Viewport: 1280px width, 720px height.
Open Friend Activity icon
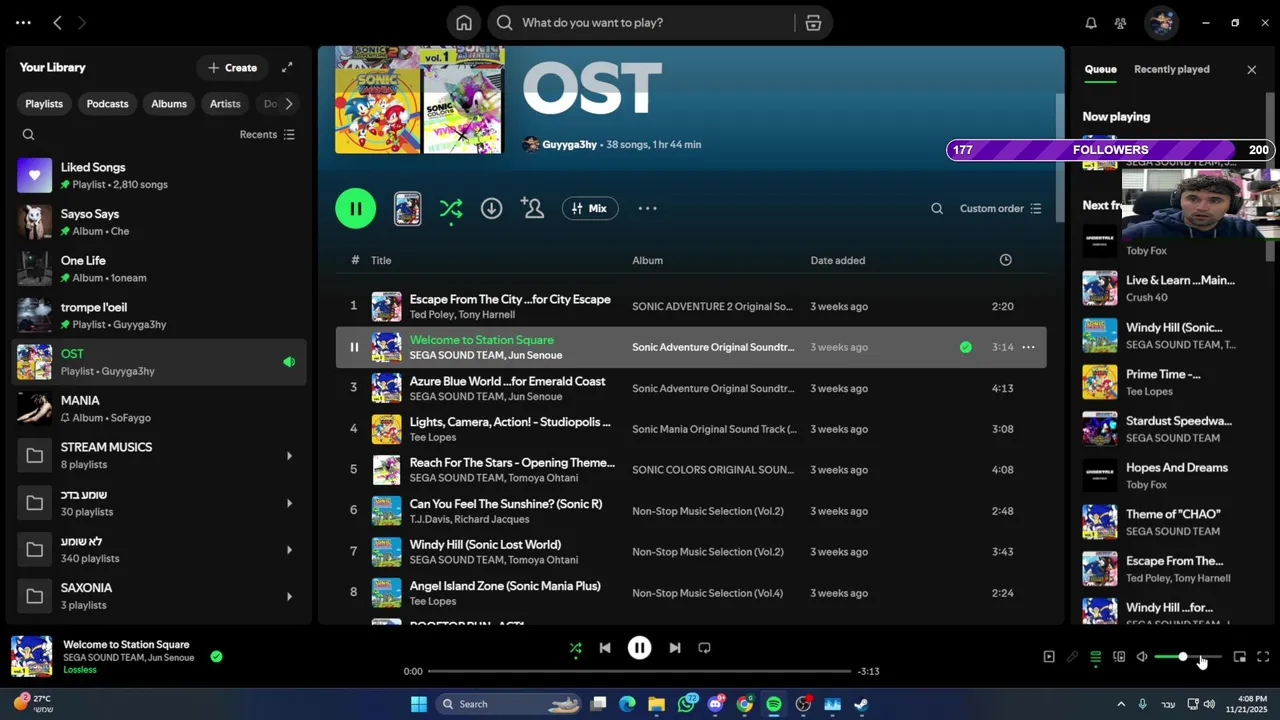[x=1121, y=23]
